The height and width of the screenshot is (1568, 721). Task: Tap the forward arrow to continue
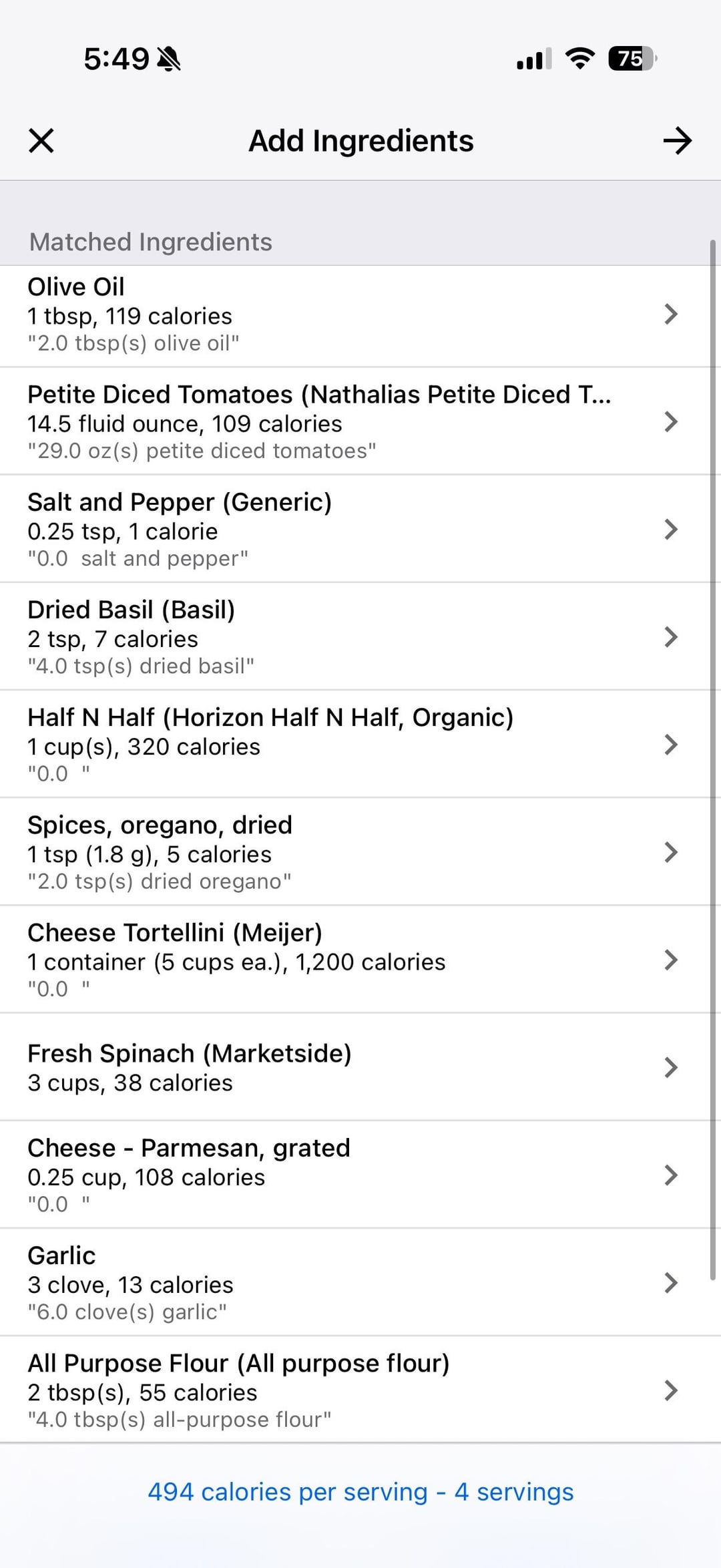coord(677,141)
